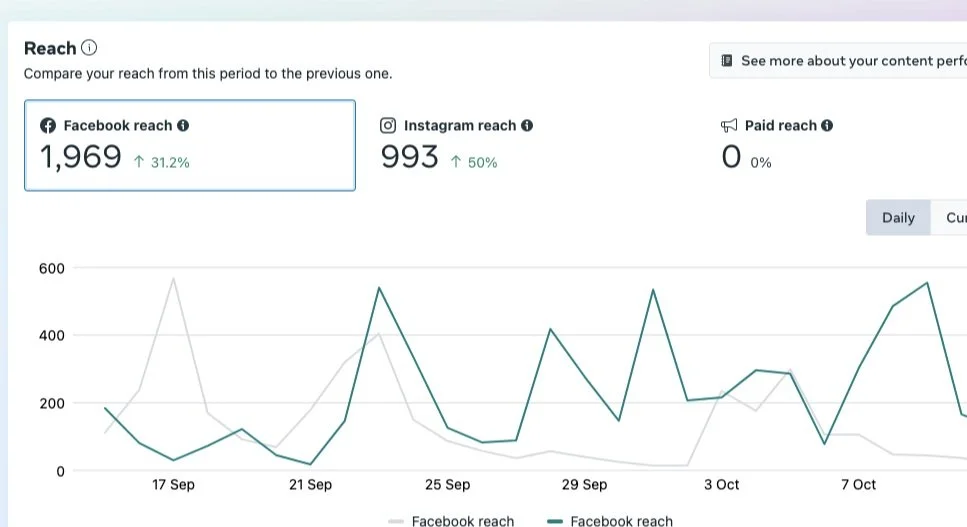Screen dimensions: 967x527
Task: Switch chart to Cumulative view
Action: (949, 218)
